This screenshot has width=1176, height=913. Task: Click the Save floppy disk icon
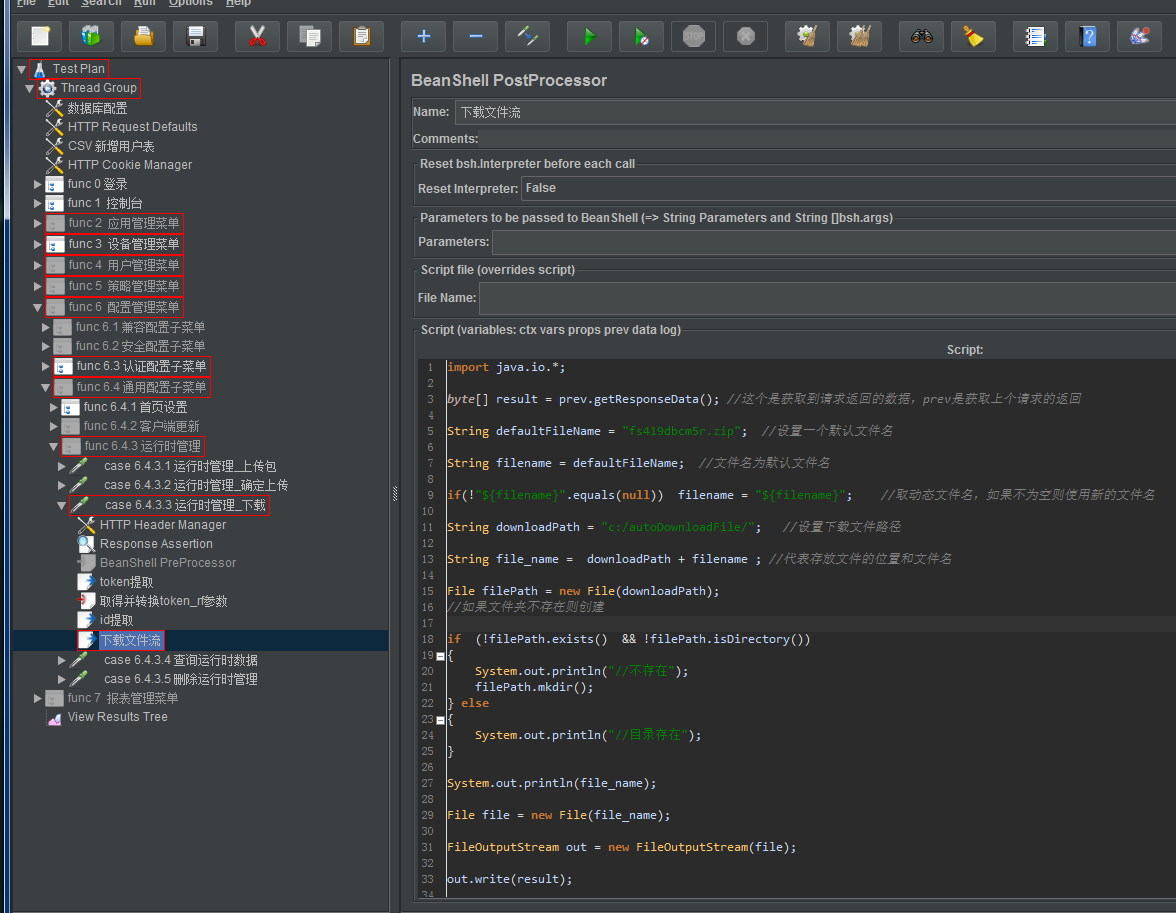click(x=195, y=37)
